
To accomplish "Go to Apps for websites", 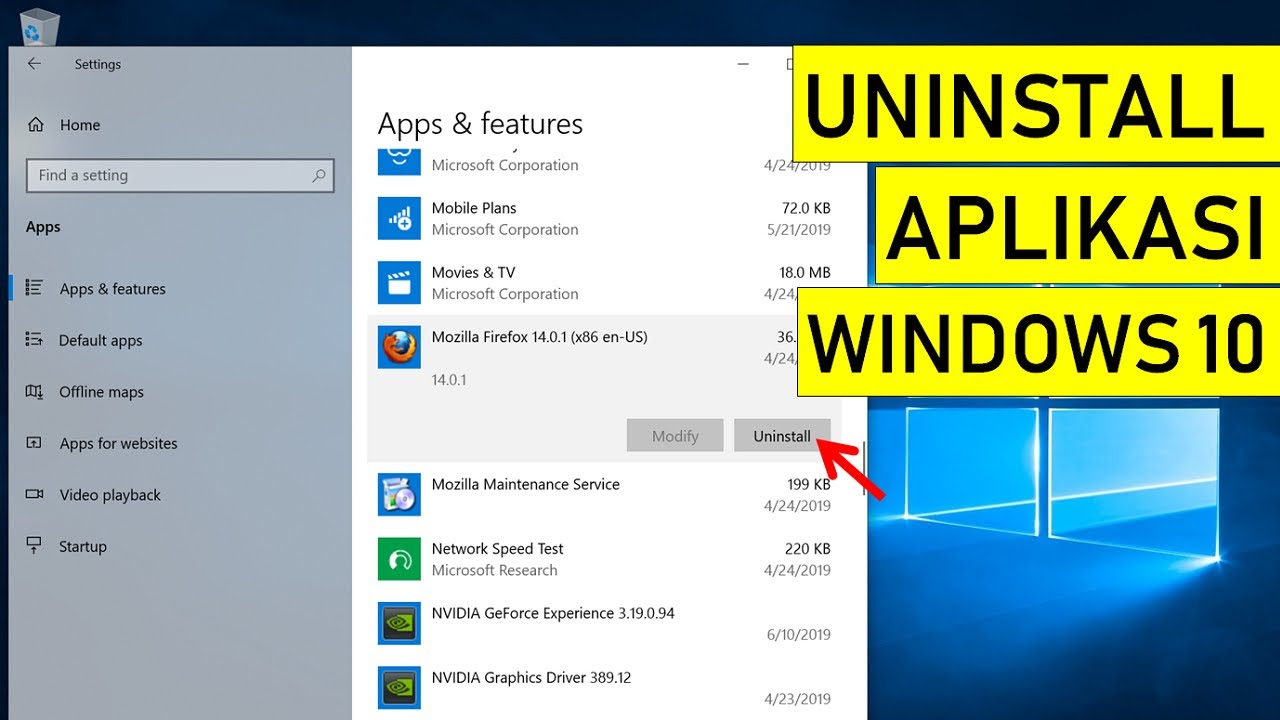I will coord(118,443).
